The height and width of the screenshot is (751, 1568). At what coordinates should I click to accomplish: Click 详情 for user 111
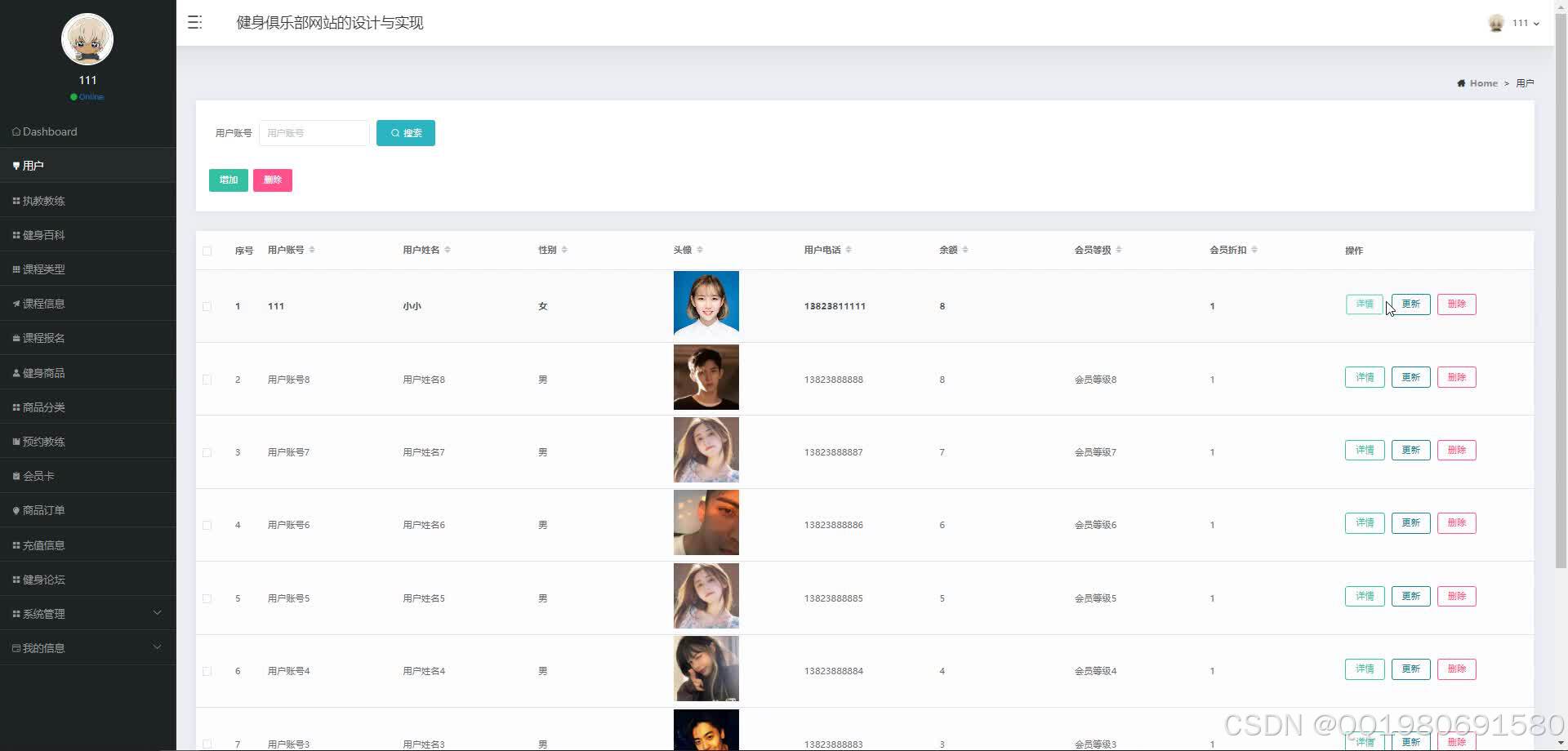1365,304
